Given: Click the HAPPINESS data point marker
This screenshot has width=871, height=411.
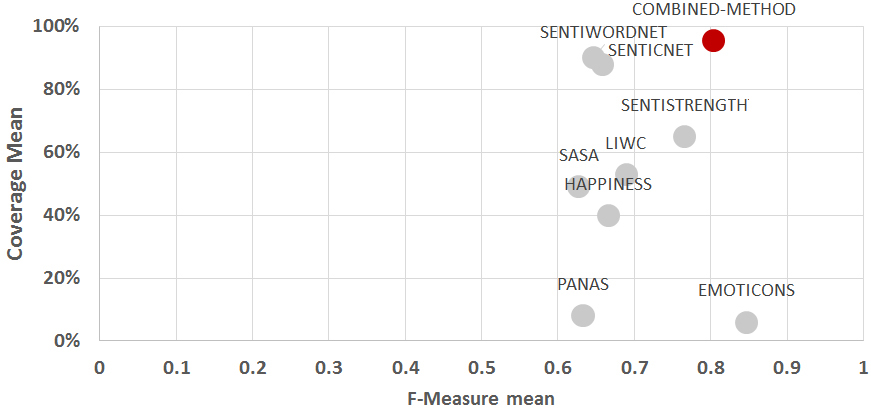Looking at the screenshot, I should pyautogui.click(x=608, y=215).
